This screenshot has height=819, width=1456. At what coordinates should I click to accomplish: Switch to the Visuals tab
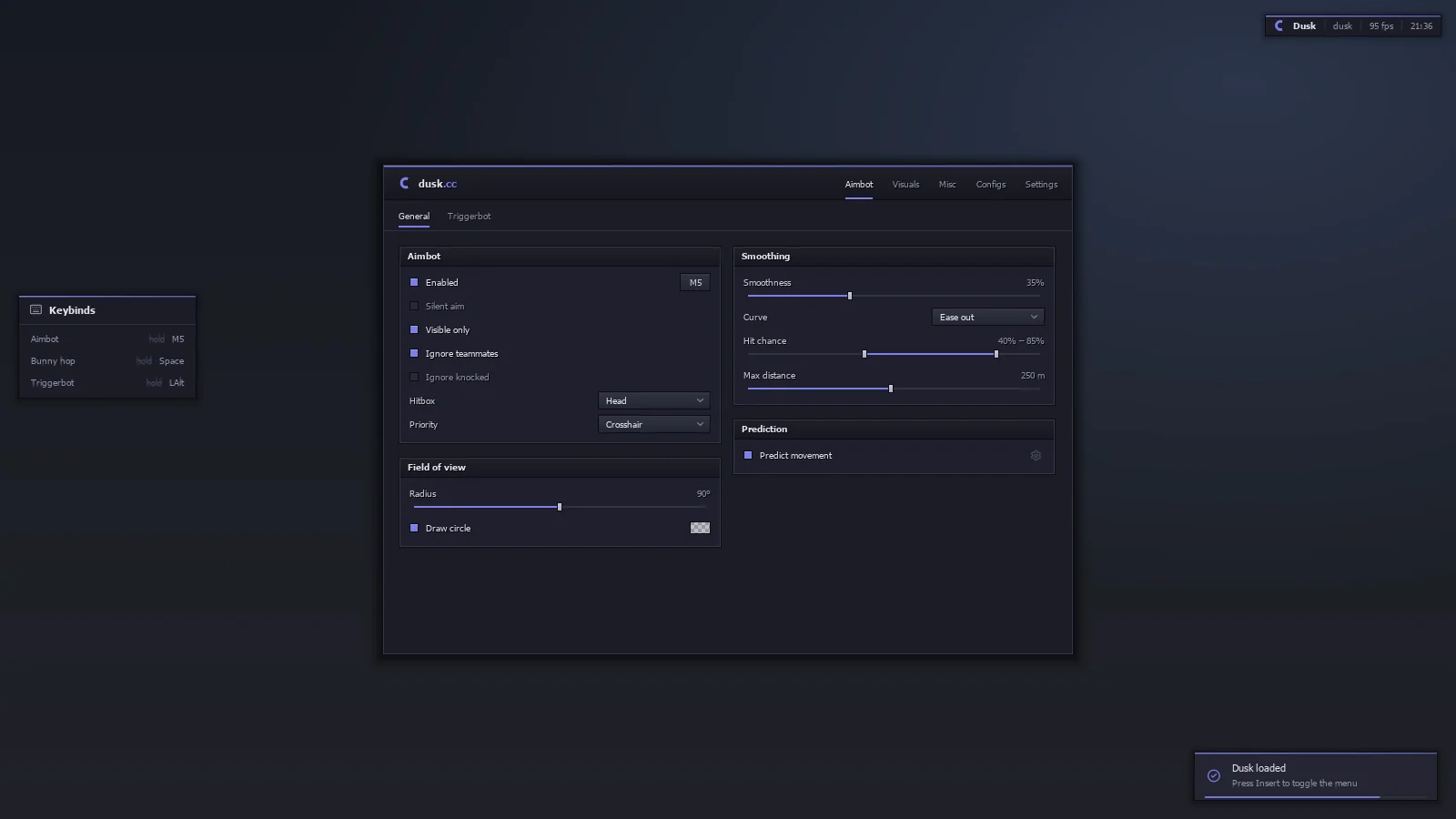(x=905, y=185)
